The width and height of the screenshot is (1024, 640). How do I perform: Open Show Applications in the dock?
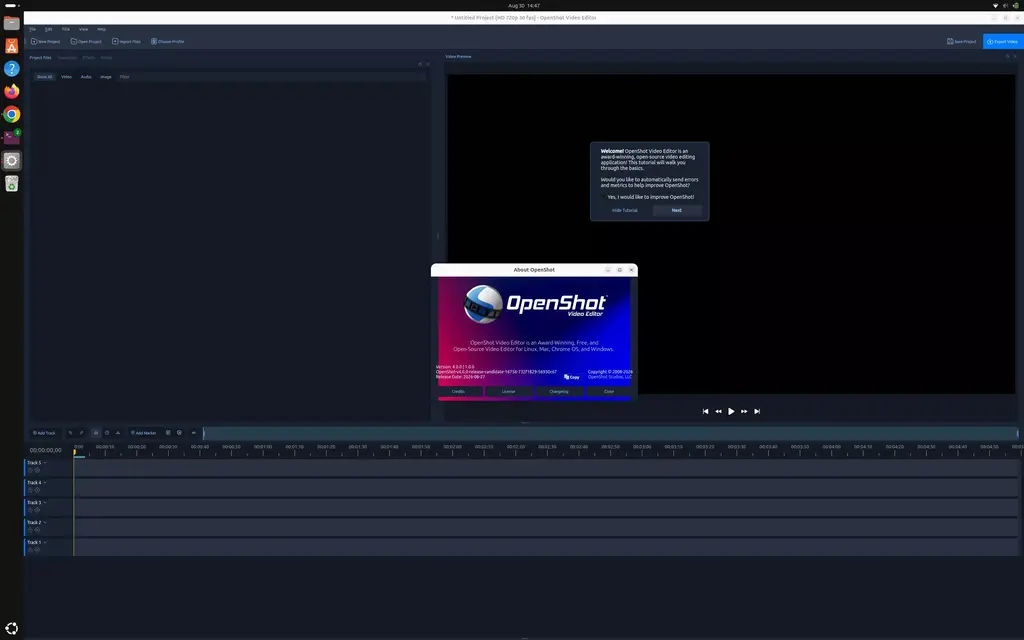pos(12,628)
